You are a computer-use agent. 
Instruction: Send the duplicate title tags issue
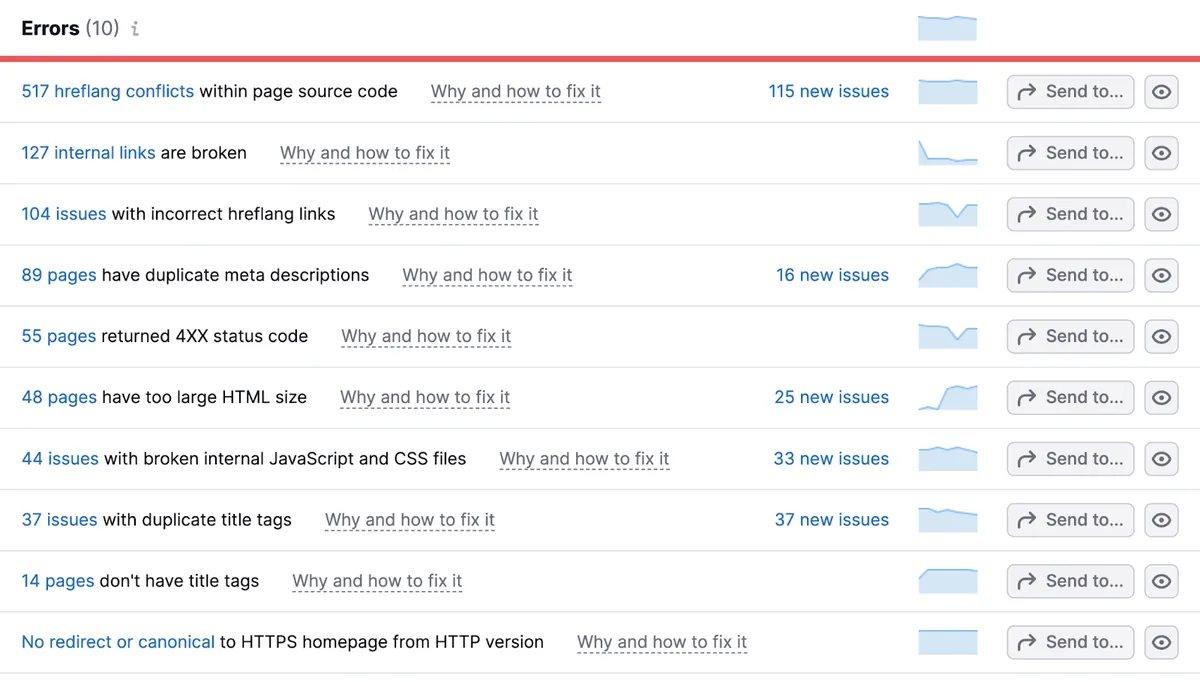pyautogui.click(x=1070, y=520)
